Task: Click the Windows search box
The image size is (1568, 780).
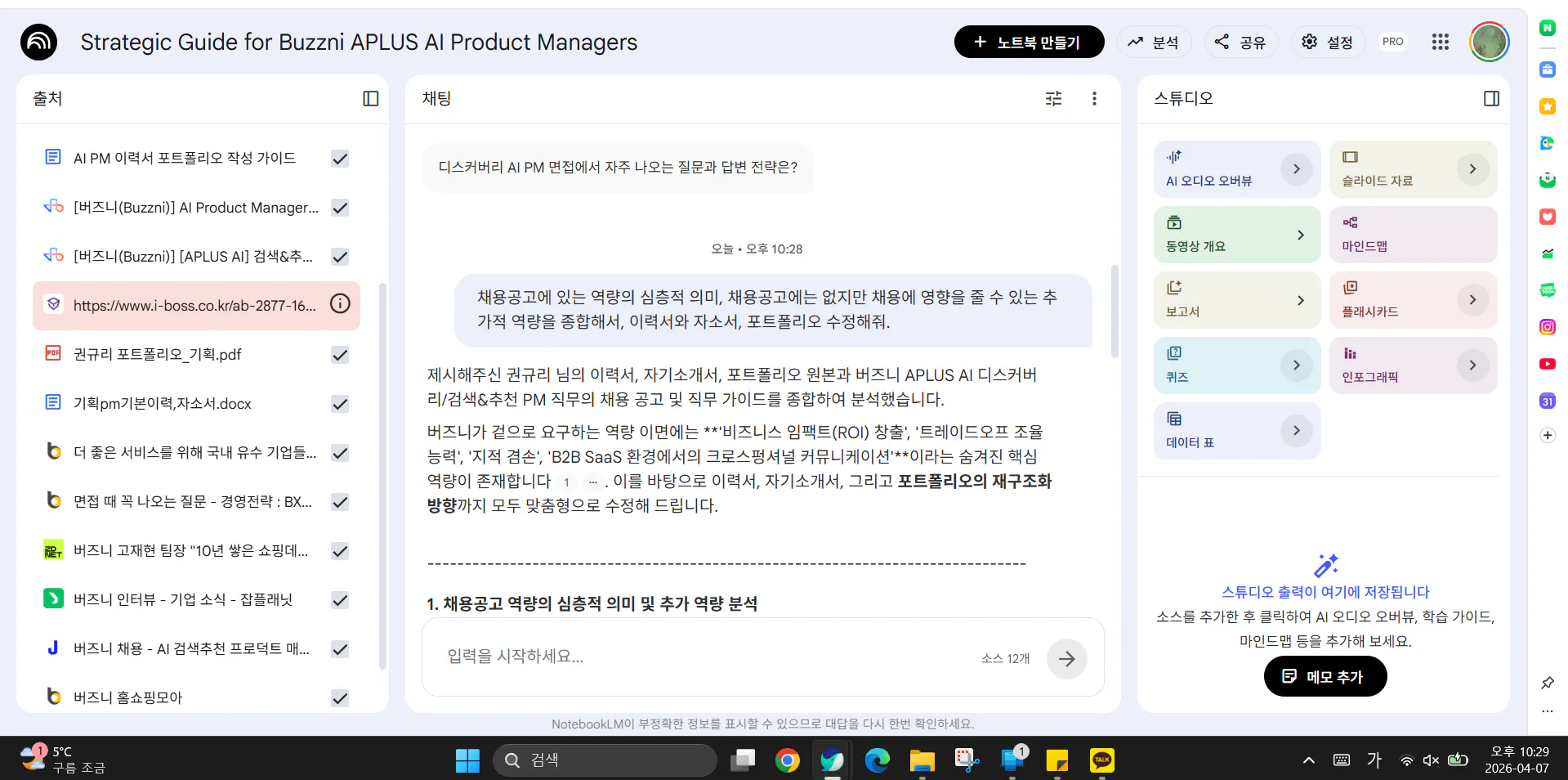Action: [604, 760]
